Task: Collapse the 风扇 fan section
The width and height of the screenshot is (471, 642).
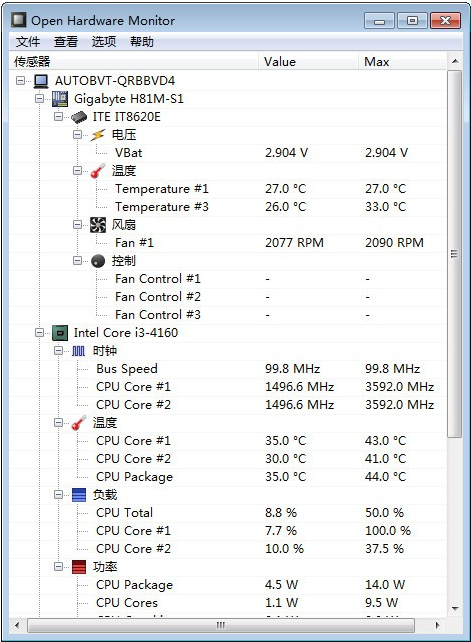Action: [x=77, y=224]
